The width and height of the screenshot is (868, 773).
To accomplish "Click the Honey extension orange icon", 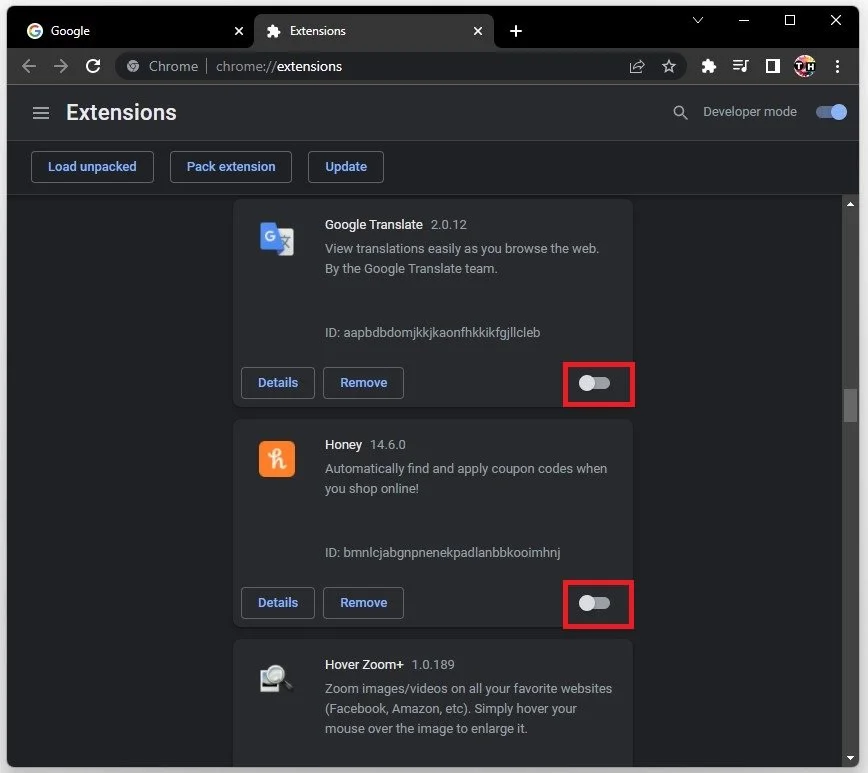I will pos(277,458).
